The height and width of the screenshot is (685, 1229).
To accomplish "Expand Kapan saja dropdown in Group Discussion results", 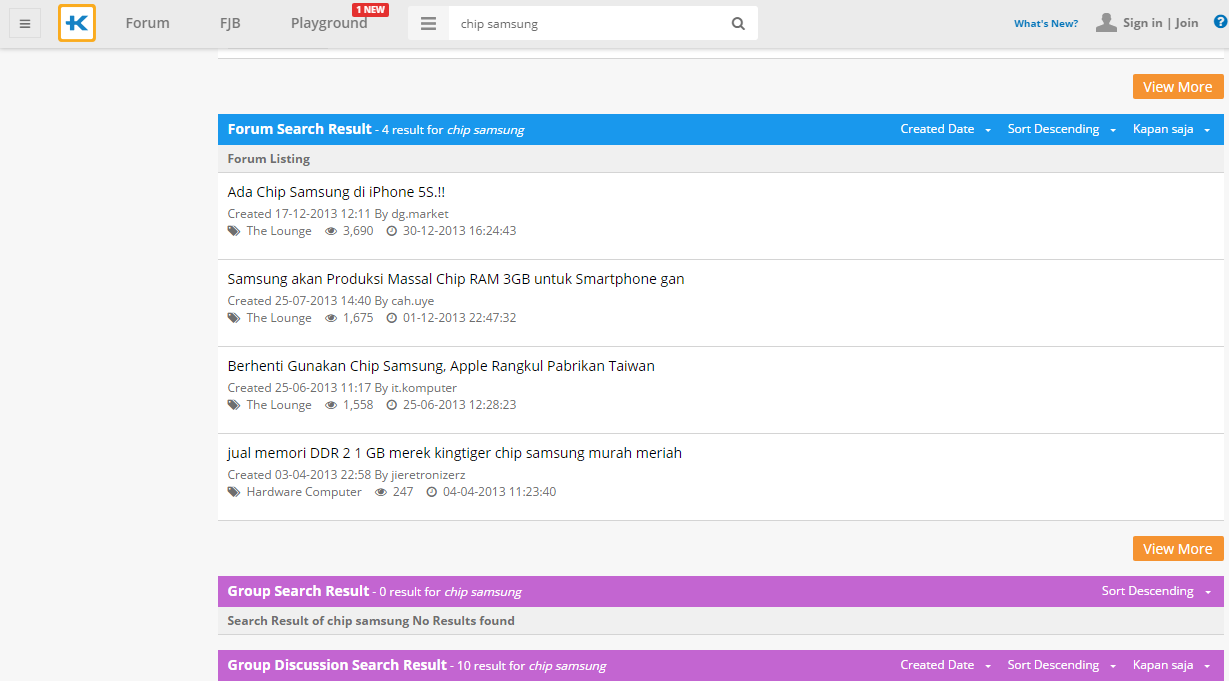I will (1171, 665).
